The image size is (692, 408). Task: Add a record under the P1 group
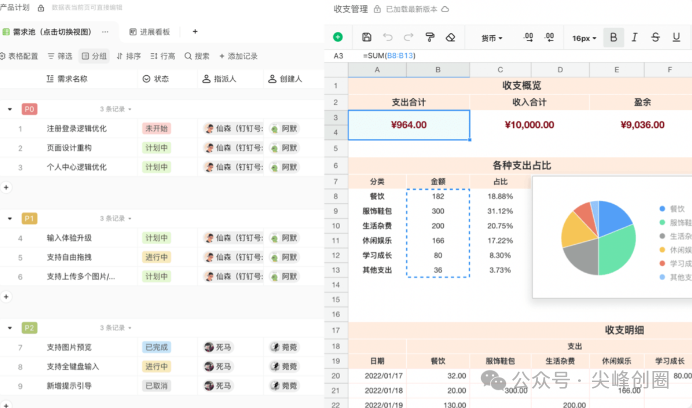click(6, 297)
